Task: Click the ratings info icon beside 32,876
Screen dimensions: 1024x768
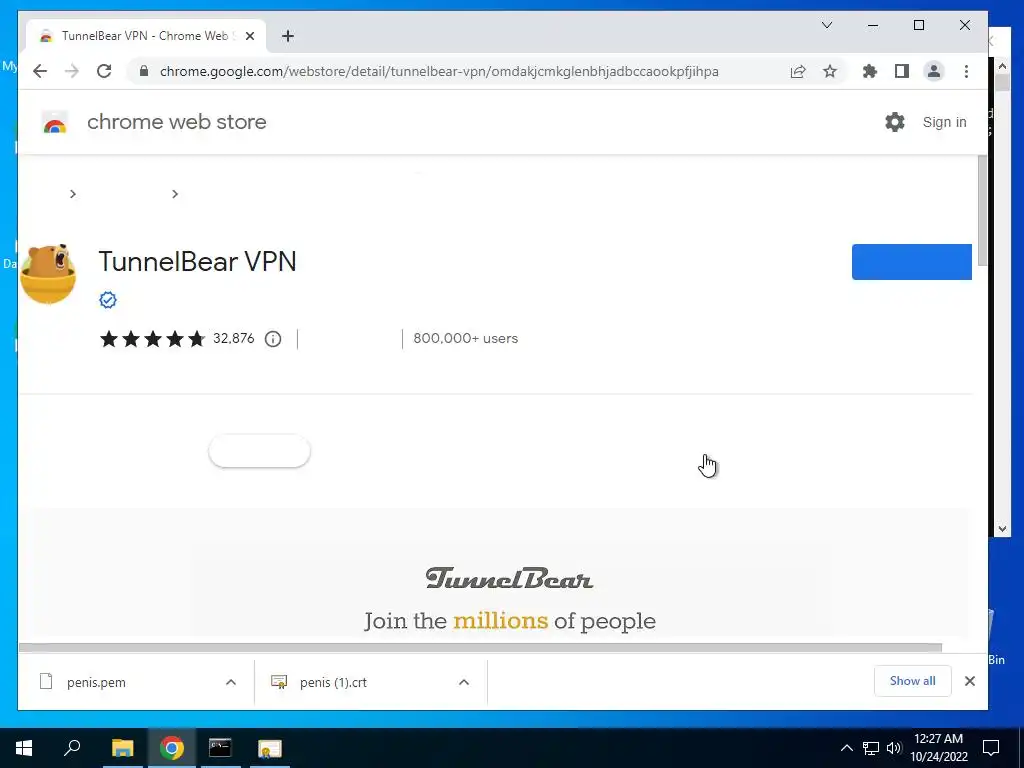Action: [x=273, y=339]
